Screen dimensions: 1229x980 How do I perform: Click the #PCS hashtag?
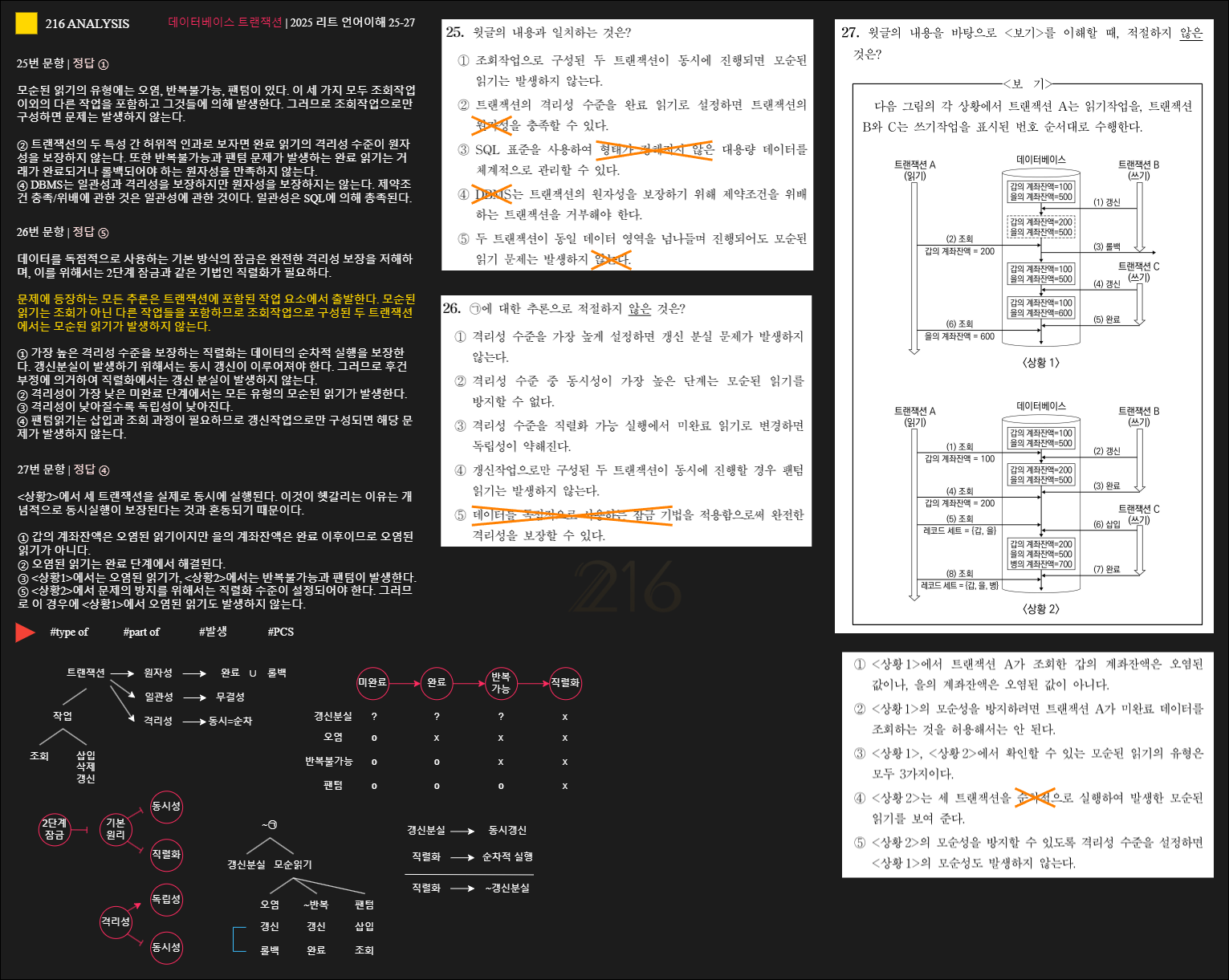[x=280, y=632]
